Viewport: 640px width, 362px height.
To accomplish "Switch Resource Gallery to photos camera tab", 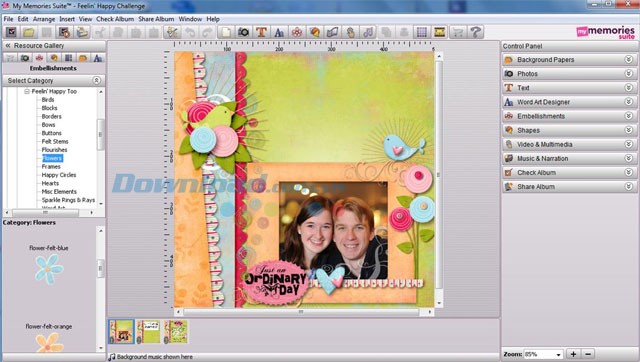I will tap(25, 58).
